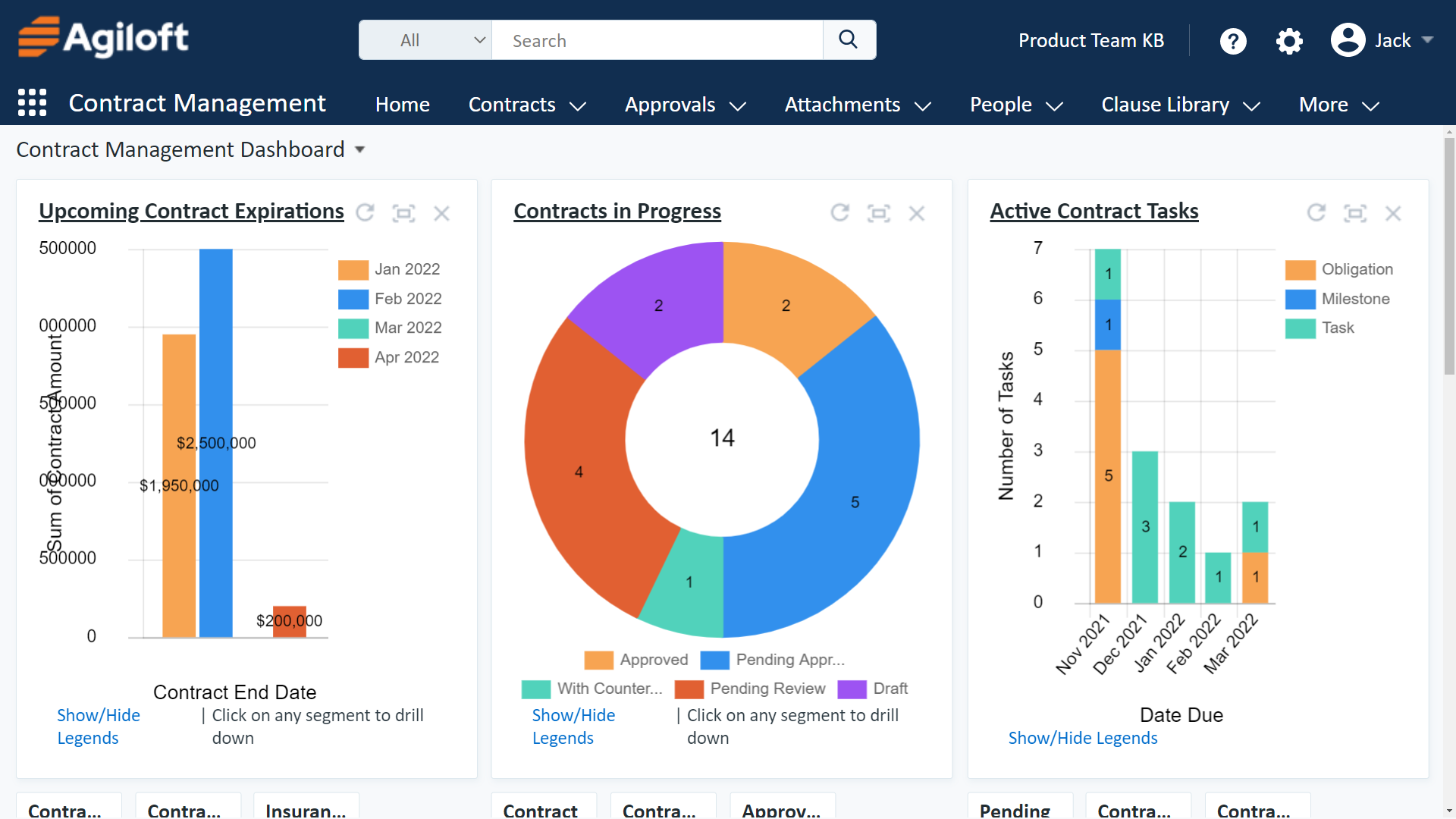Viewport: 1456px width, 819px height.
Task: Toggle the Draft legend entry
Action: 872,689
